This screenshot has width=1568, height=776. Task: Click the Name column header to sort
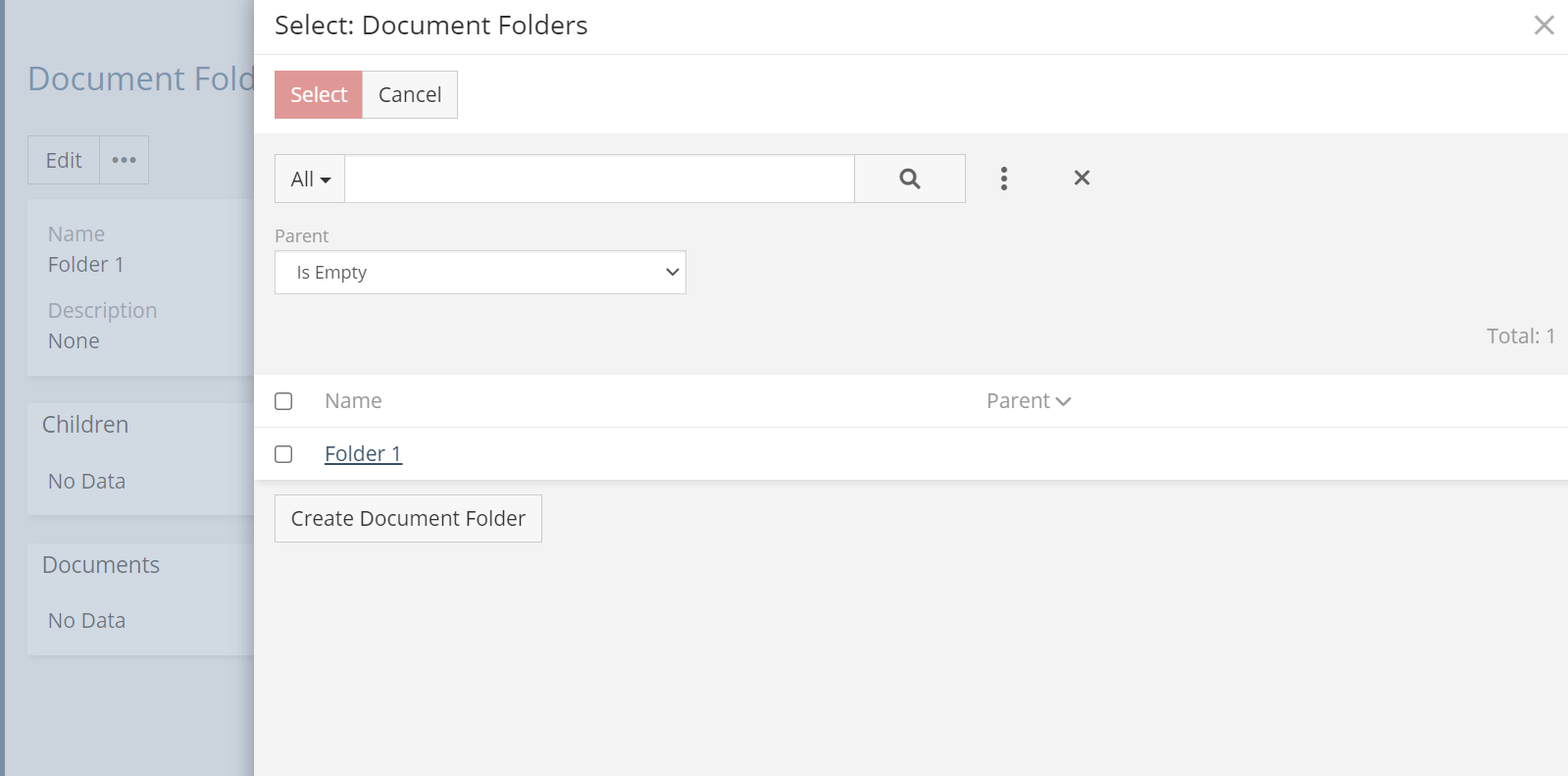point(353,400)
